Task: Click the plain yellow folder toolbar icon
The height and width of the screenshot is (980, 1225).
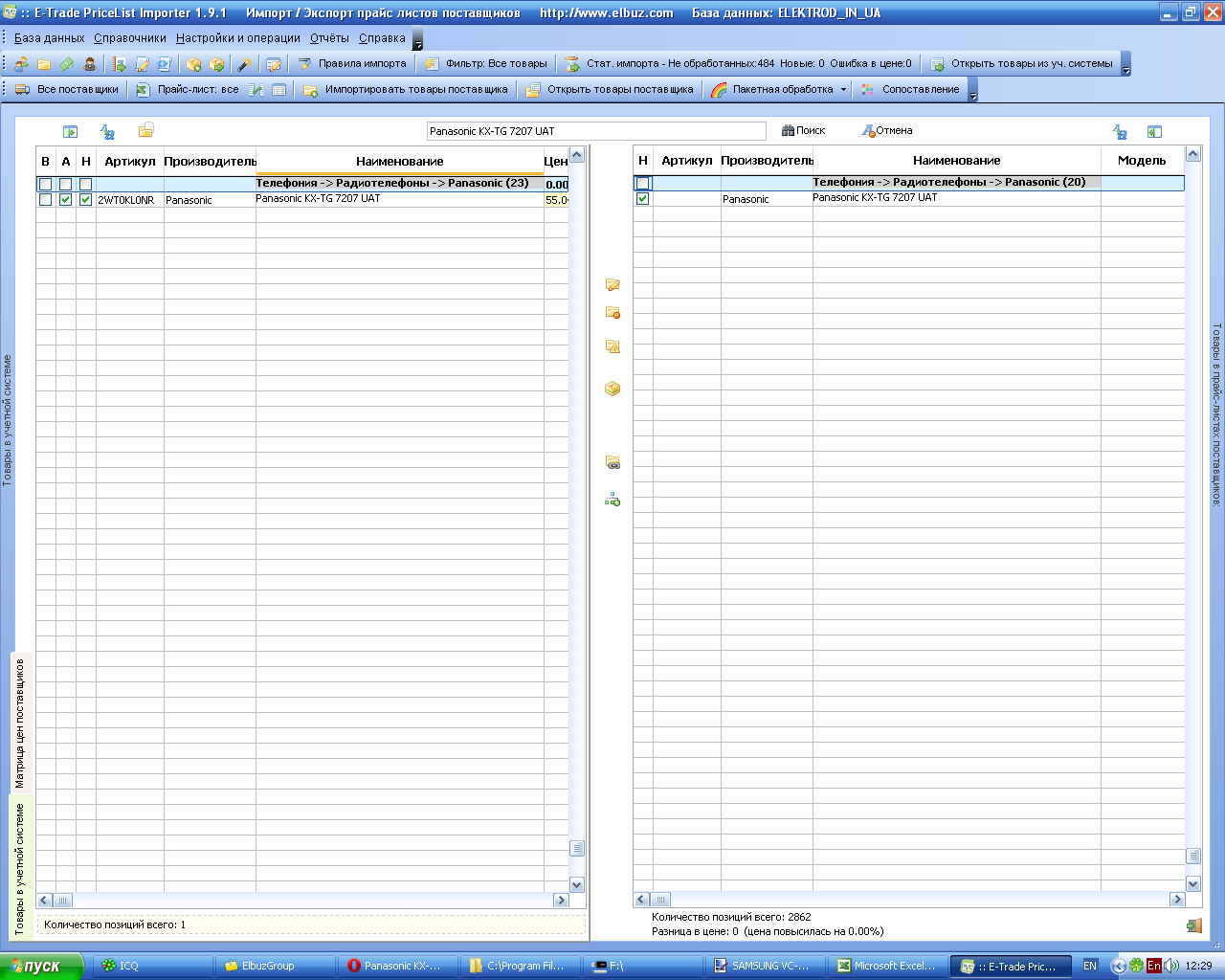Action: [x=44, y=64]
